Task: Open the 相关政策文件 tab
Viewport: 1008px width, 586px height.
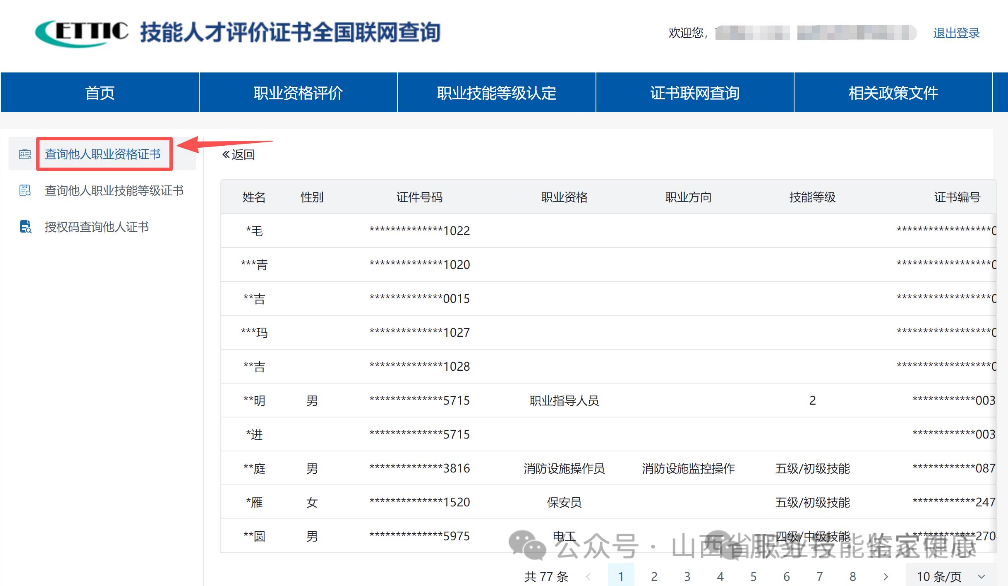Action: [893, 93]
